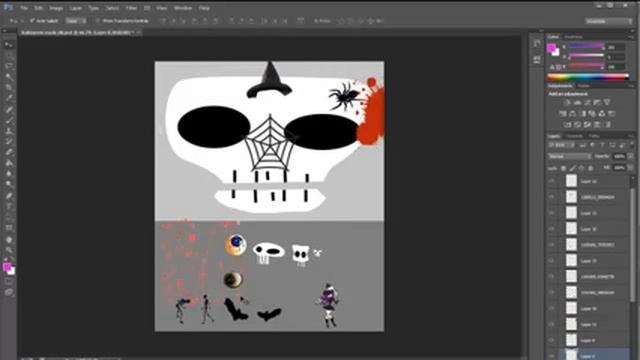This screenshot has width=640, height=360.
Task: Click the layer Opacity value field
Action: [620, 156]
